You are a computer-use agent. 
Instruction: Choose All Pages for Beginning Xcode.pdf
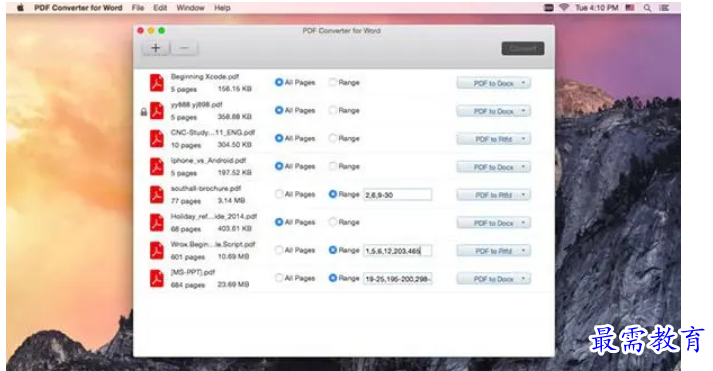click(x=279, y=82)
